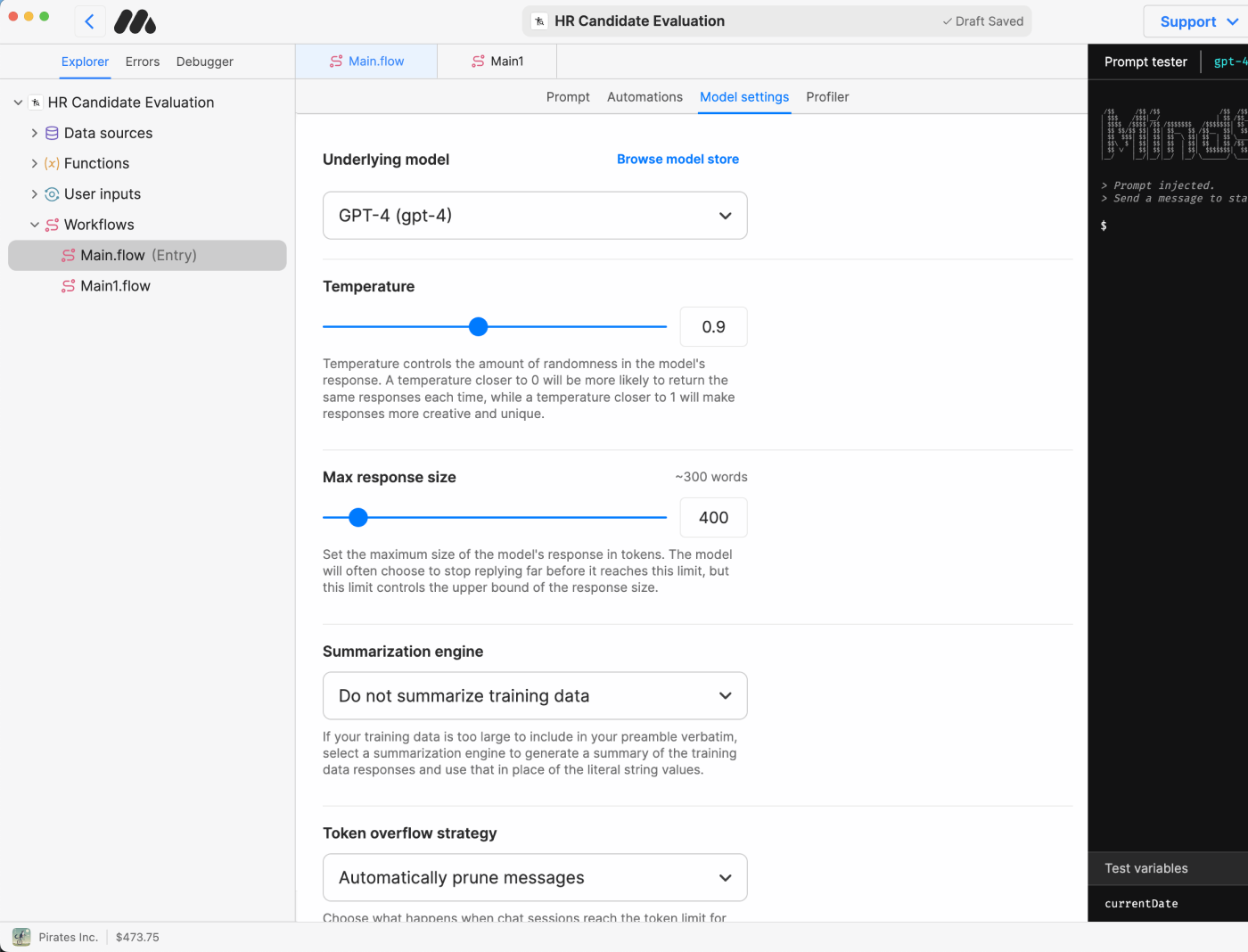The image size is (1248, 952).
Task: Collapse the Workflows tree node
Action: pos(35,225)
